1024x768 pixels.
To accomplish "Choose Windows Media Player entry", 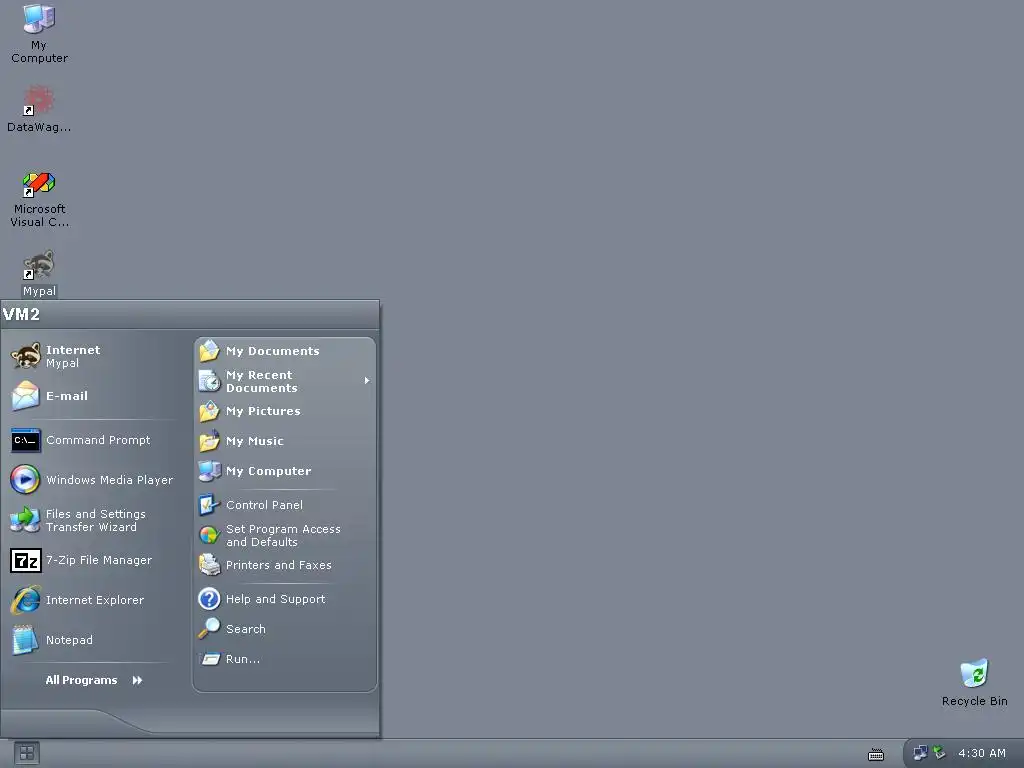I will [95, 480].
